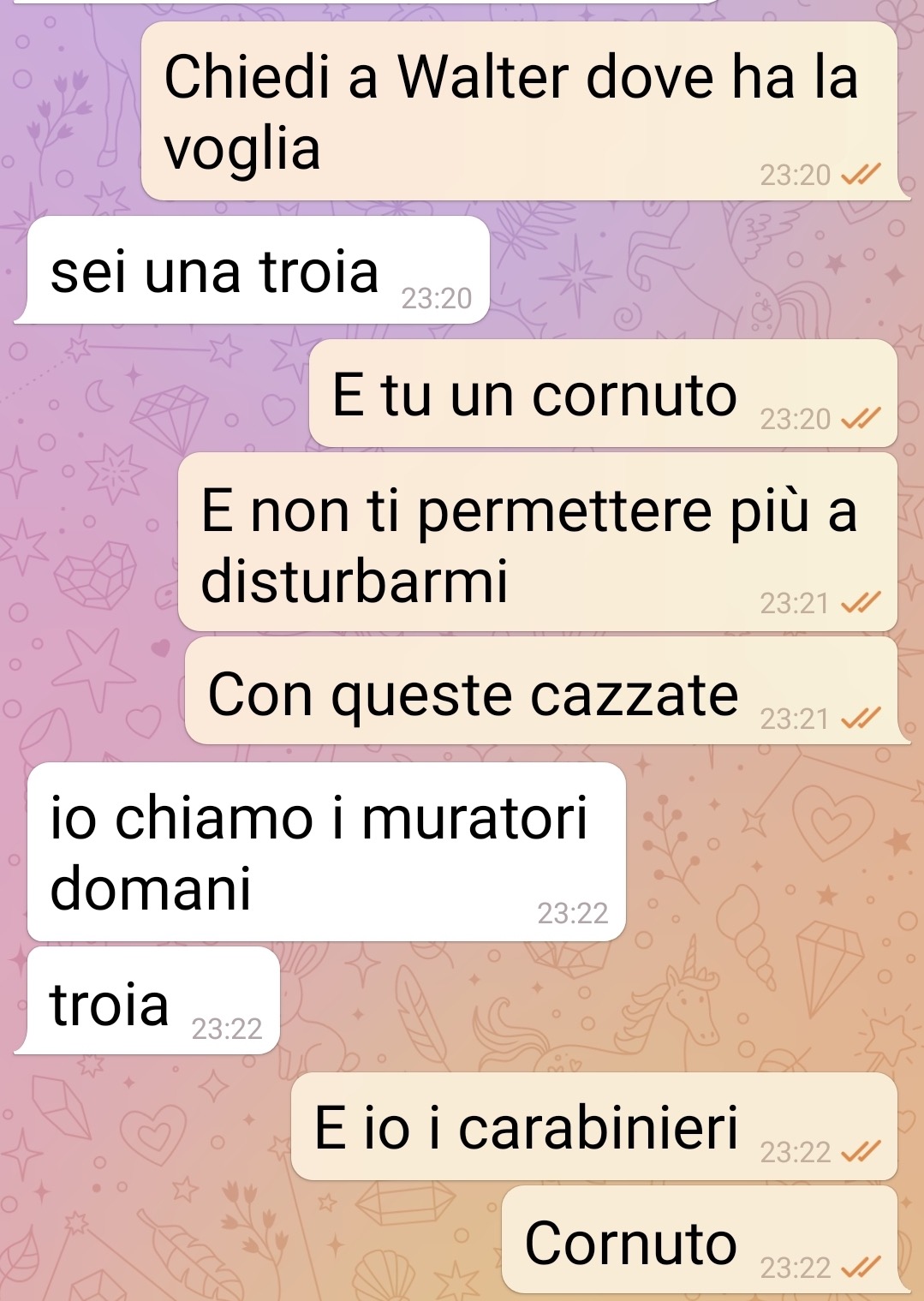The width and height of the screenshot is (924, 1301).
Task: Tap the 23:22 timestamp on 'io chiamo i muratori'
Action: tap(573, 914)
